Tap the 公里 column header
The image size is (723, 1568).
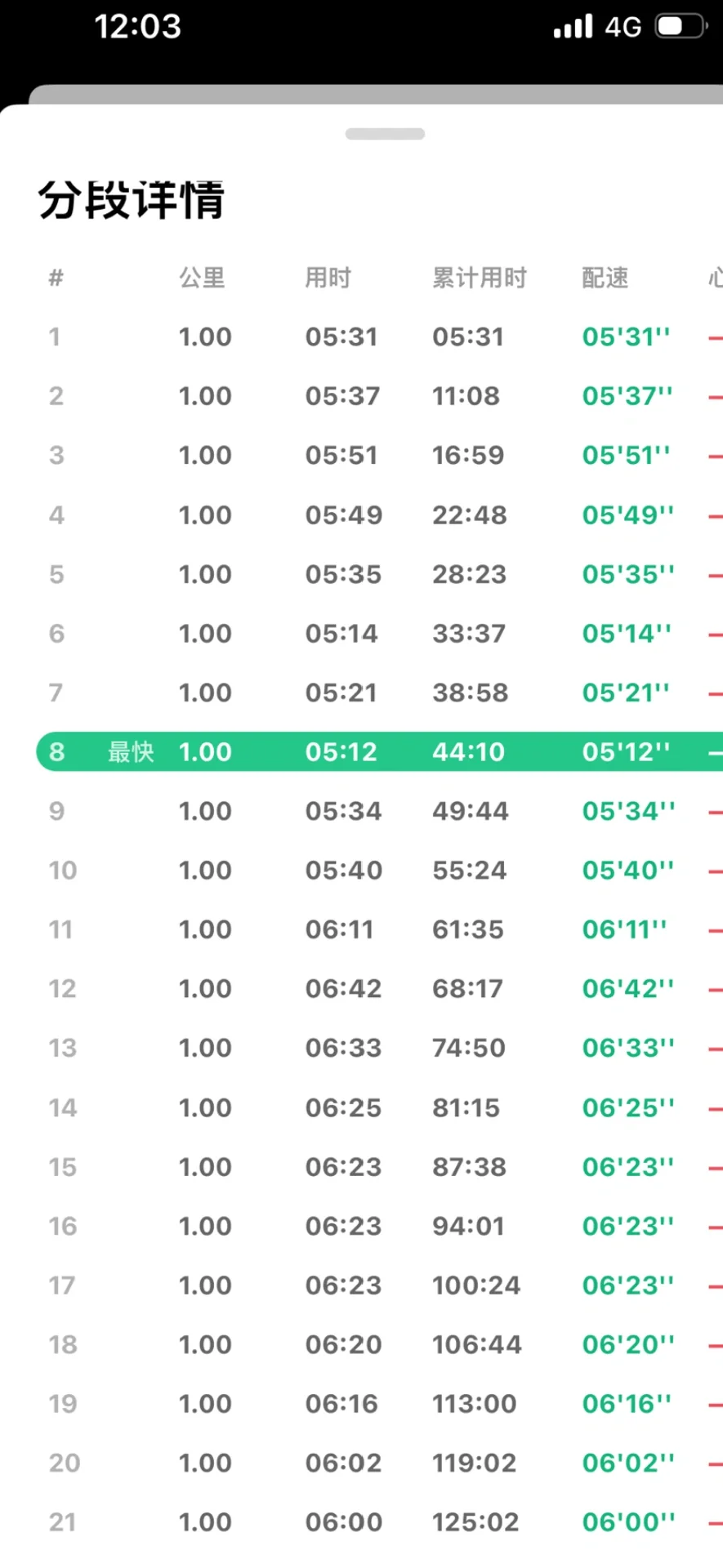pyautogui.click(x=202, y=278)
